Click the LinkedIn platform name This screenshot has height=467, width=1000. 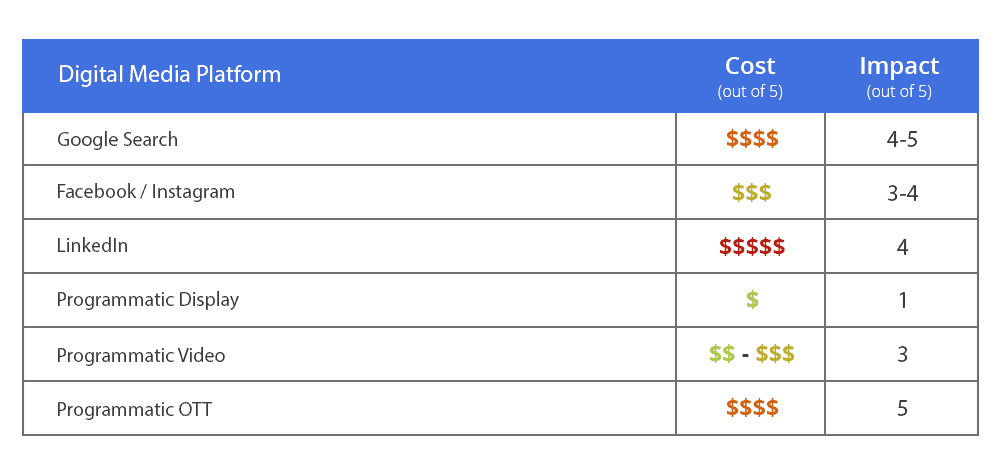(92, 246)
